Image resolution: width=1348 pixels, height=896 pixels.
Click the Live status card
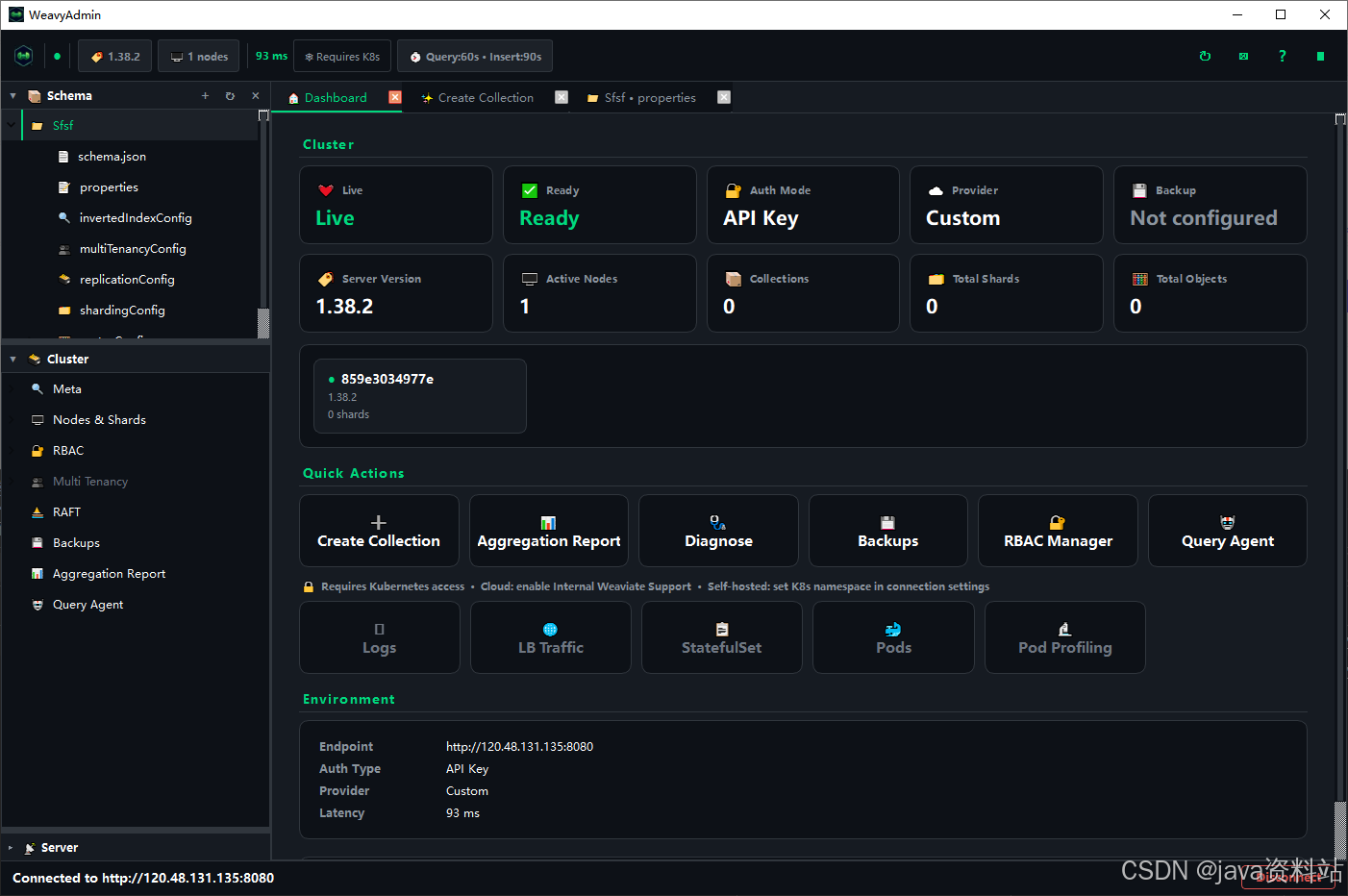click(x=396, y=205)
